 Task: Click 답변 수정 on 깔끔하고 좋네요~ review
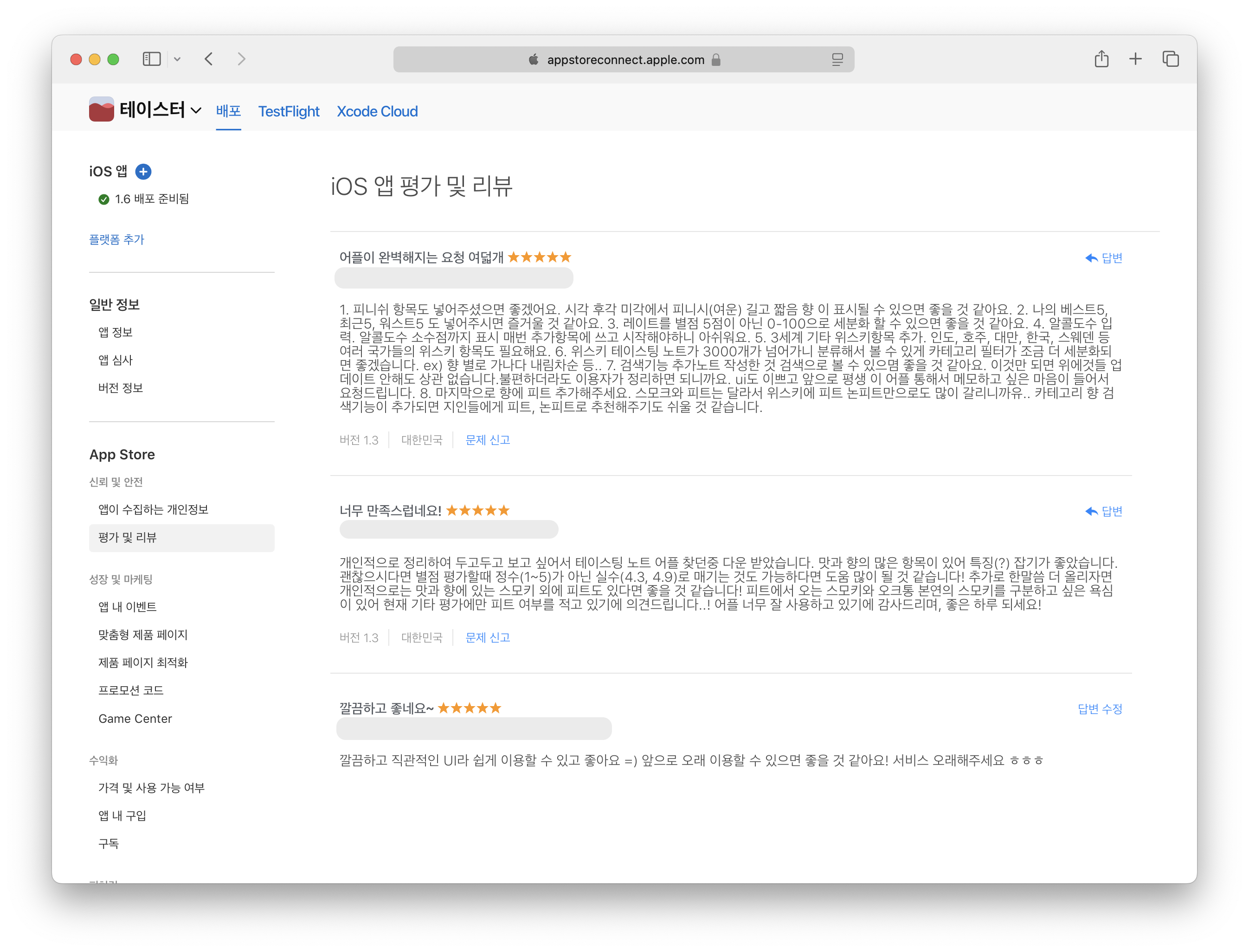(1100, 709)
